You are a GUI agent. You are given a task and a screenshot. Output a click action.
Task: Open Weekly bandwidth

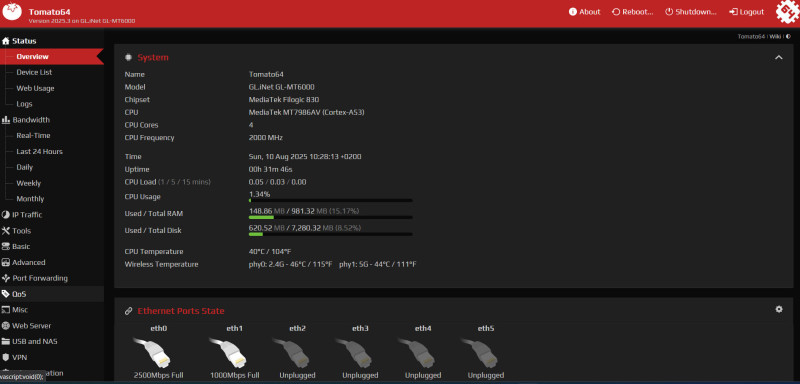[29, 183]
